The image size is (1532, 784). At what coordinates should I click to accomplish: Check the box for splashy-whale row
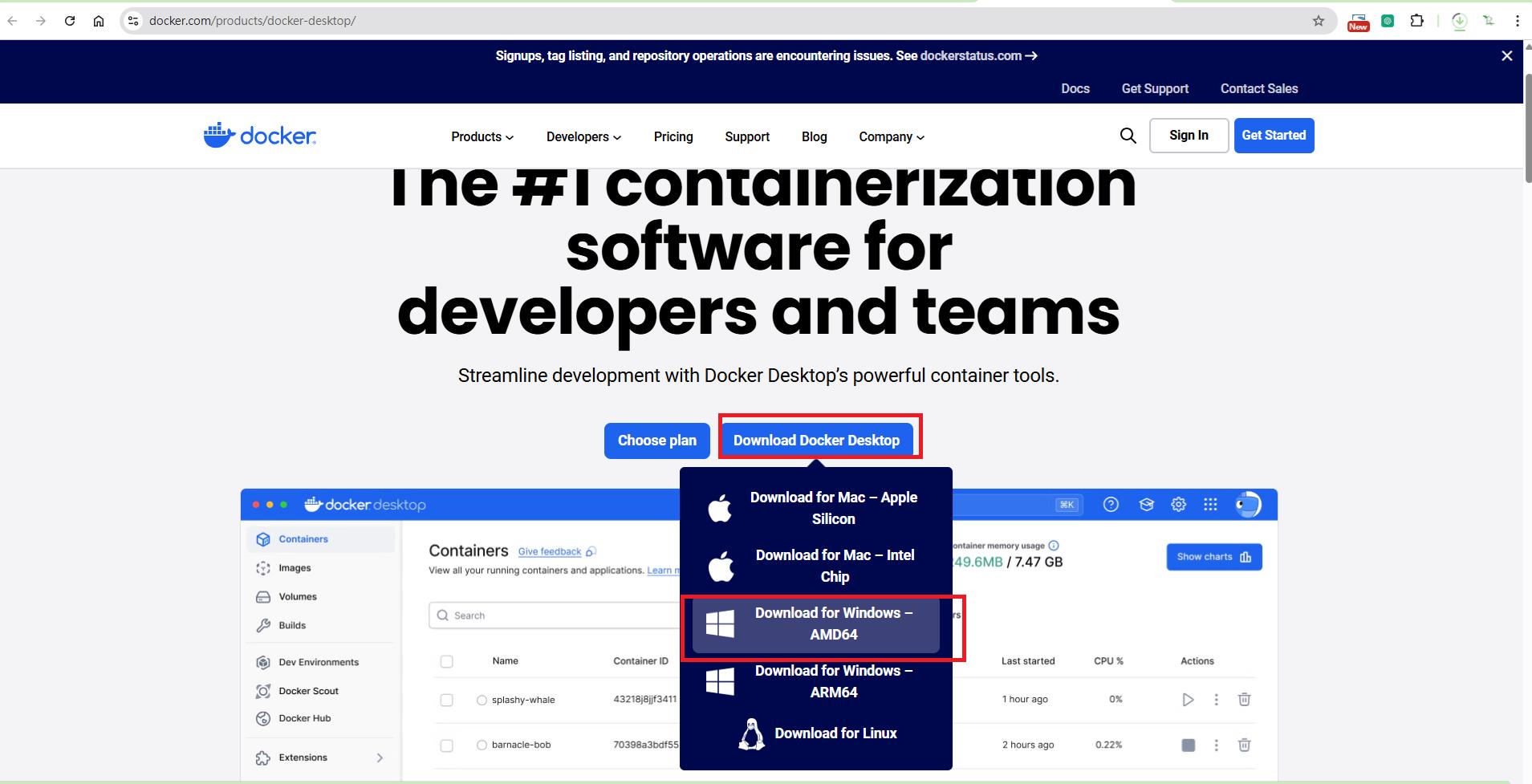coord(447,701)
